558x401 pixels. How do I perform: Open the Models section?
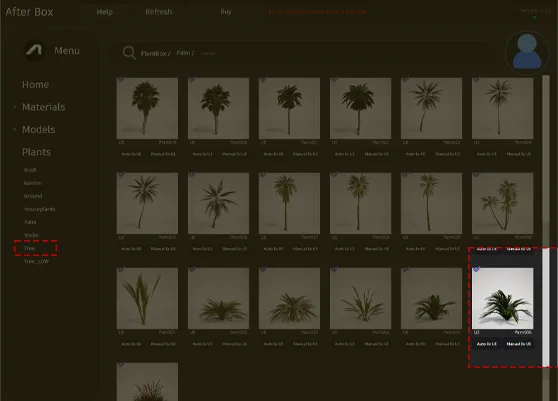click(38, 130)
